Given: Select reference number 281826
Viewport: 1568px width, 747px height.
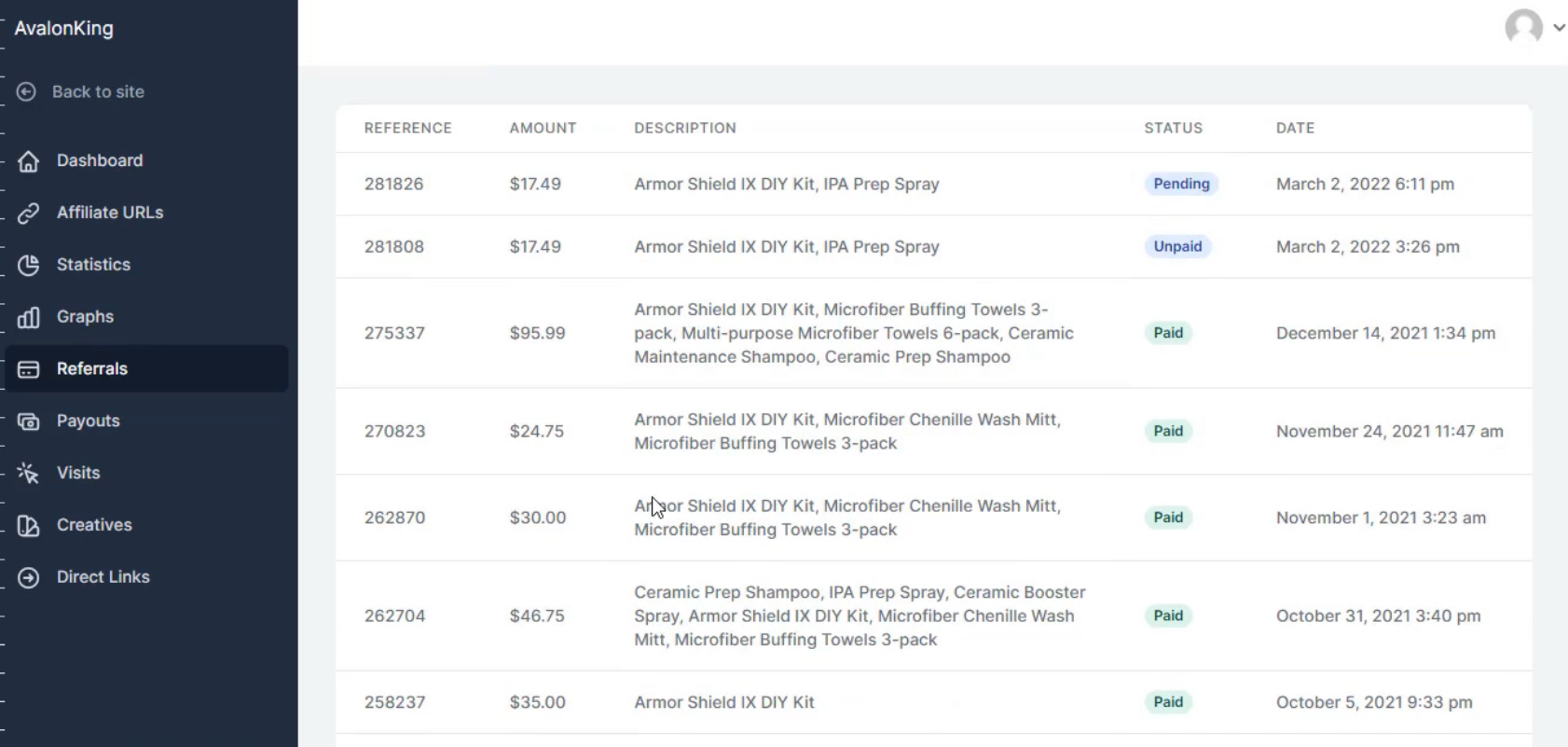Looking at the screenshot, I should (393, 184).
